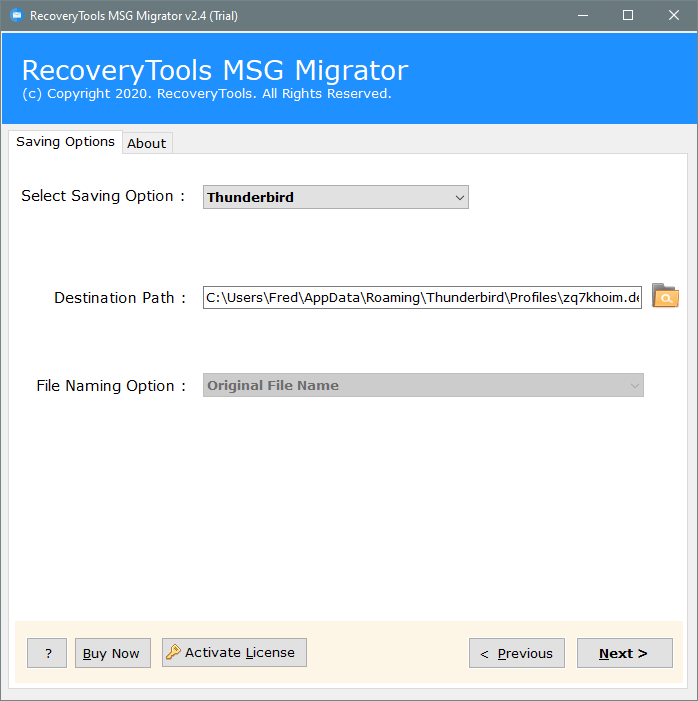Click the 'Destination Path :' label
The height and width of the screenshot is (701, 698).
[x=120, y=298]
